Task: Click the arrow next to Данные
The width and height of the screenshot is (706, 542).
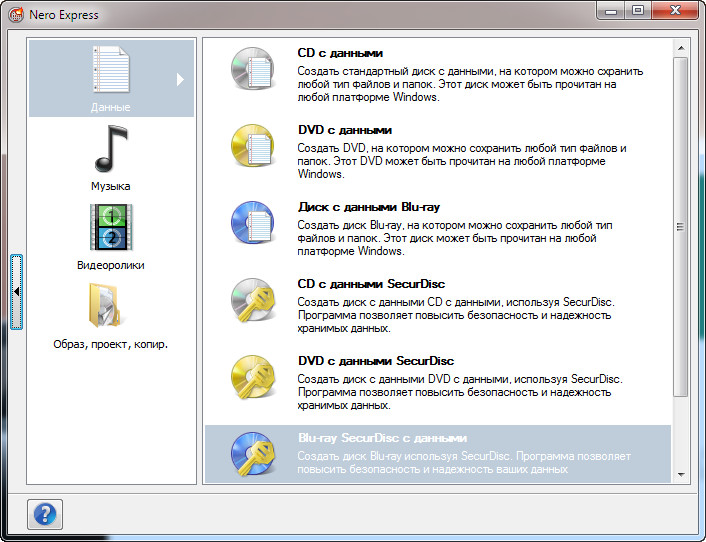Action: [181, 79]
